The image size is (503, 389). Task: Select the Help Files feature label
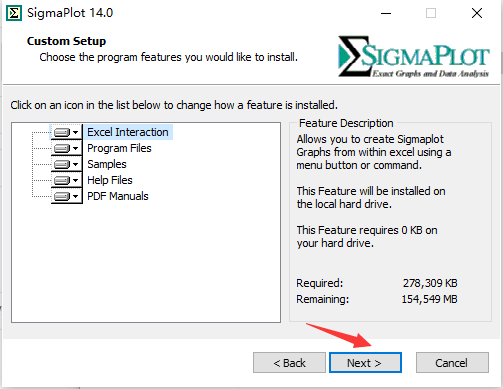pos(110,180)
